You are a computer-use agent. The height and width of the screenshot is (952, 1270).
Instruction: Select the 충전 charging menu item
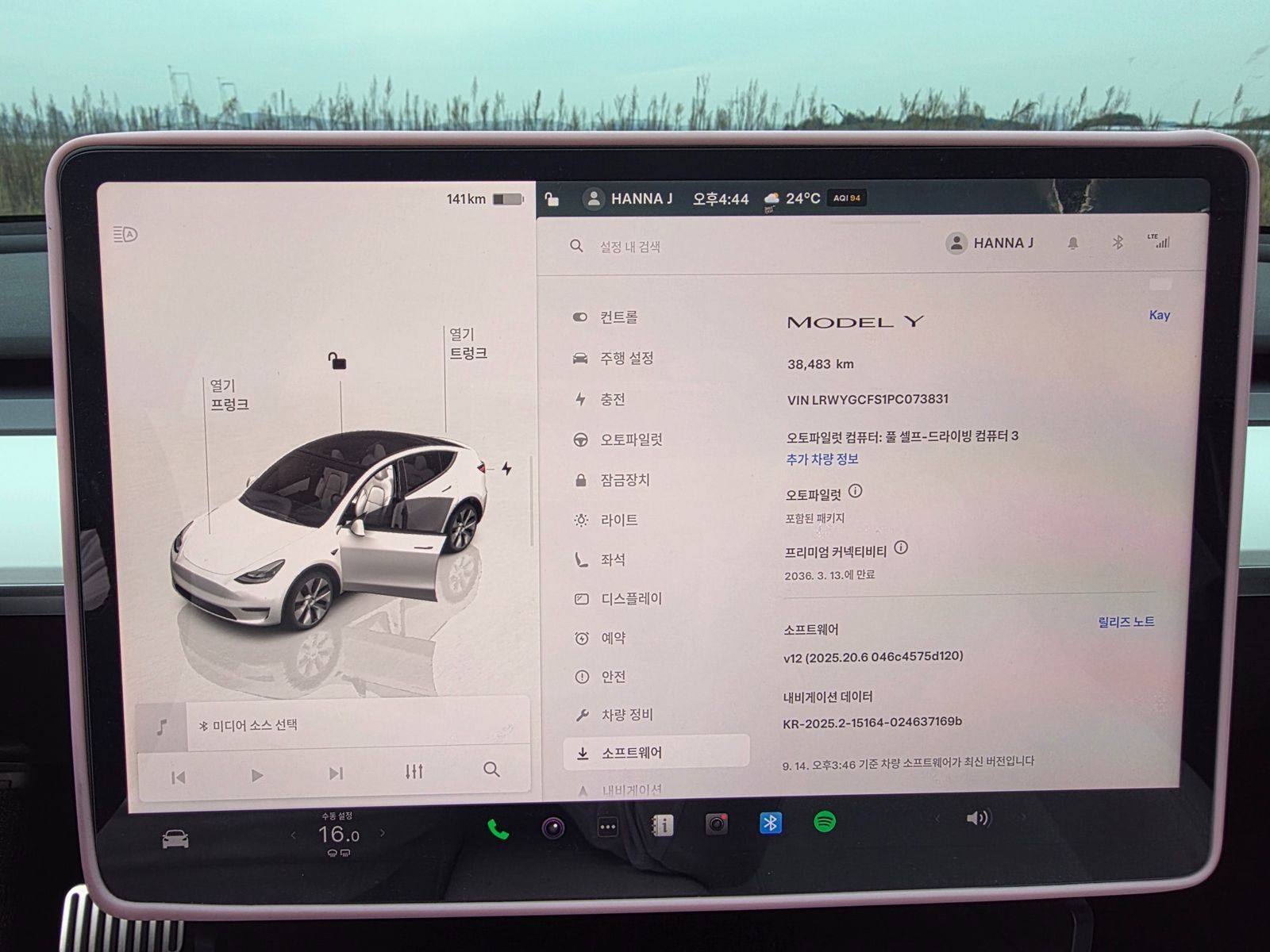[612, 399]
